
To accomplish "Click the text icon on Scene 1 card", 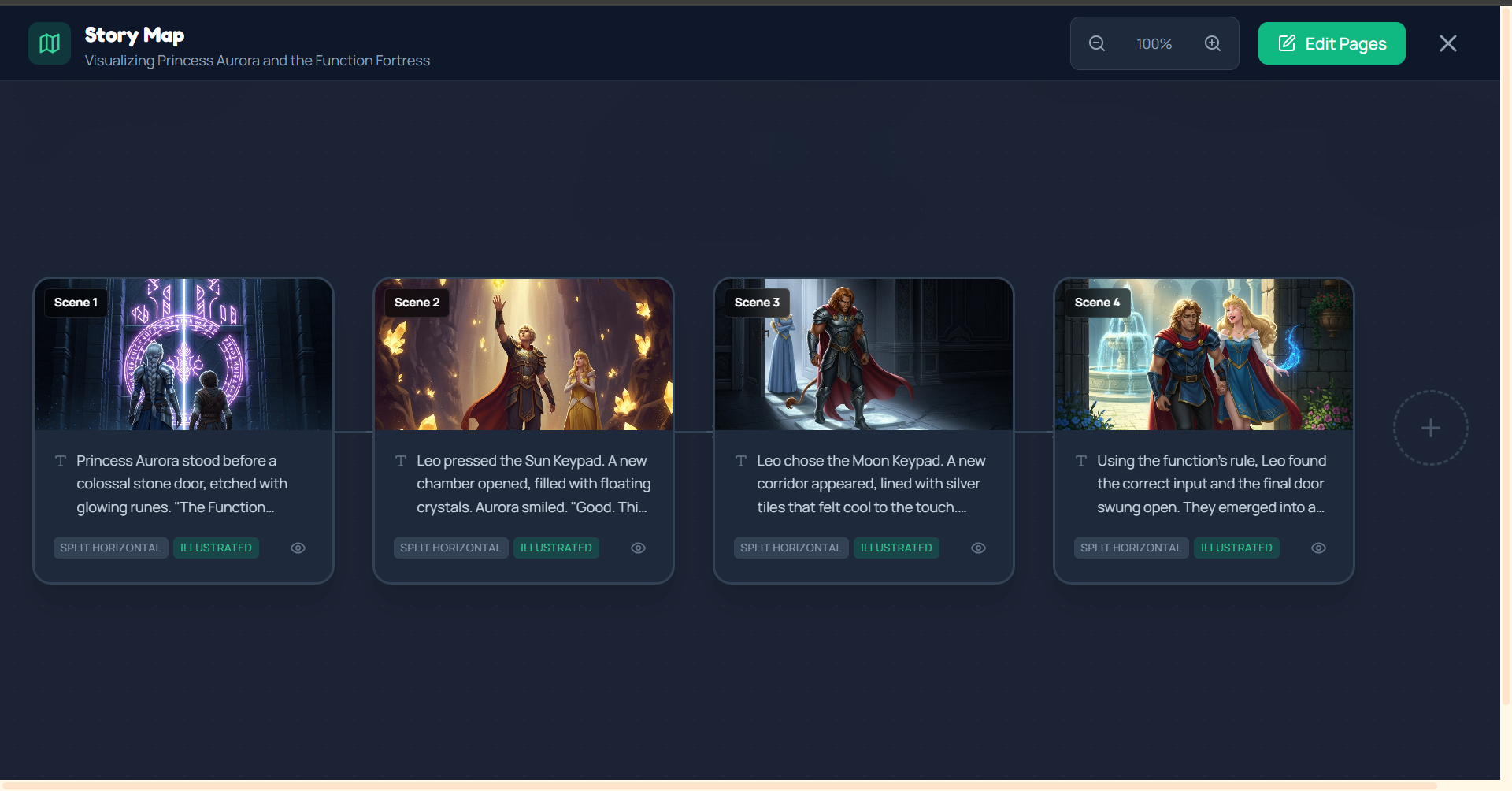I will 59,462.
